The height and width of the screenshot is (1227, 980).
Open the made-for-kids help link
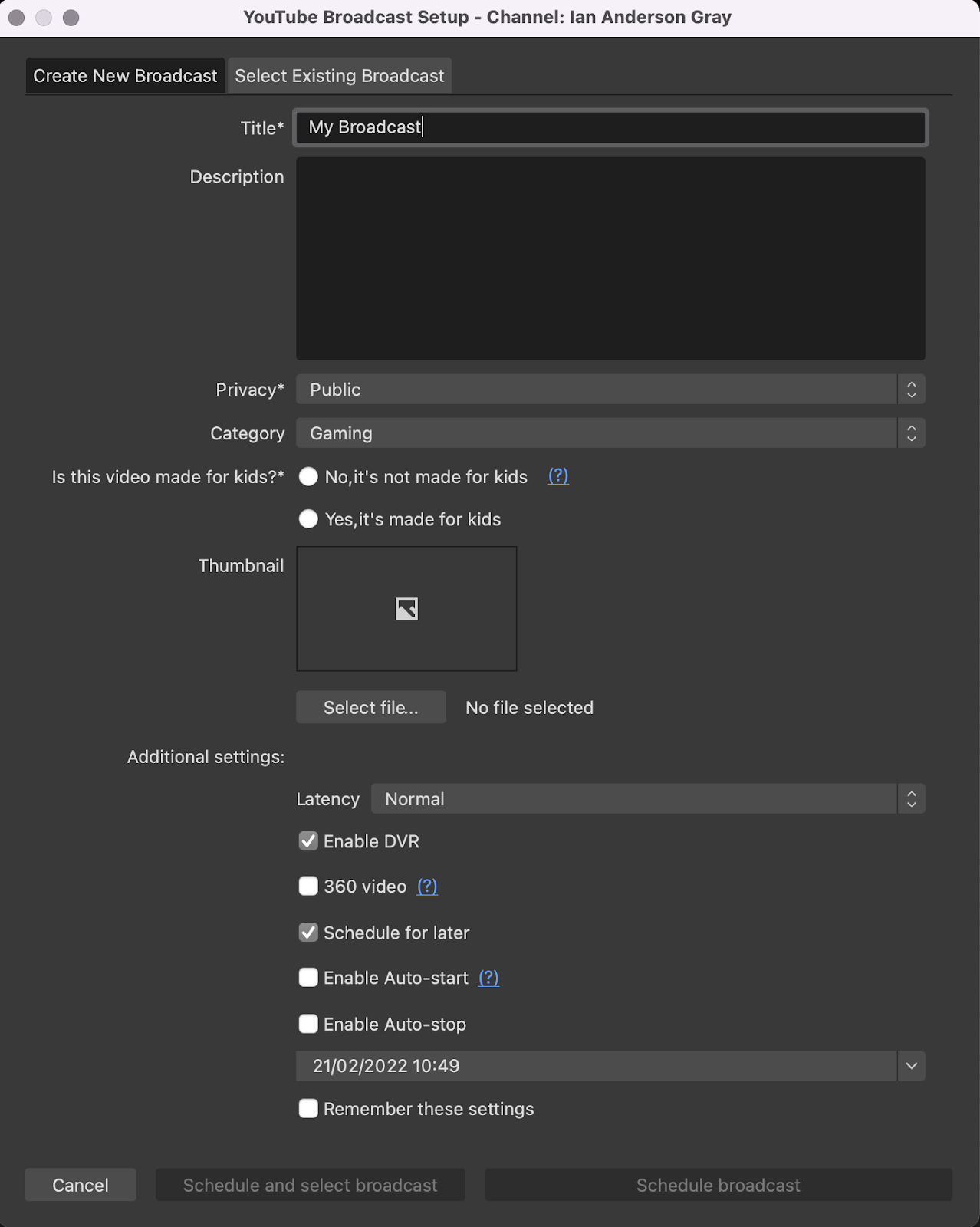[558, 476]
